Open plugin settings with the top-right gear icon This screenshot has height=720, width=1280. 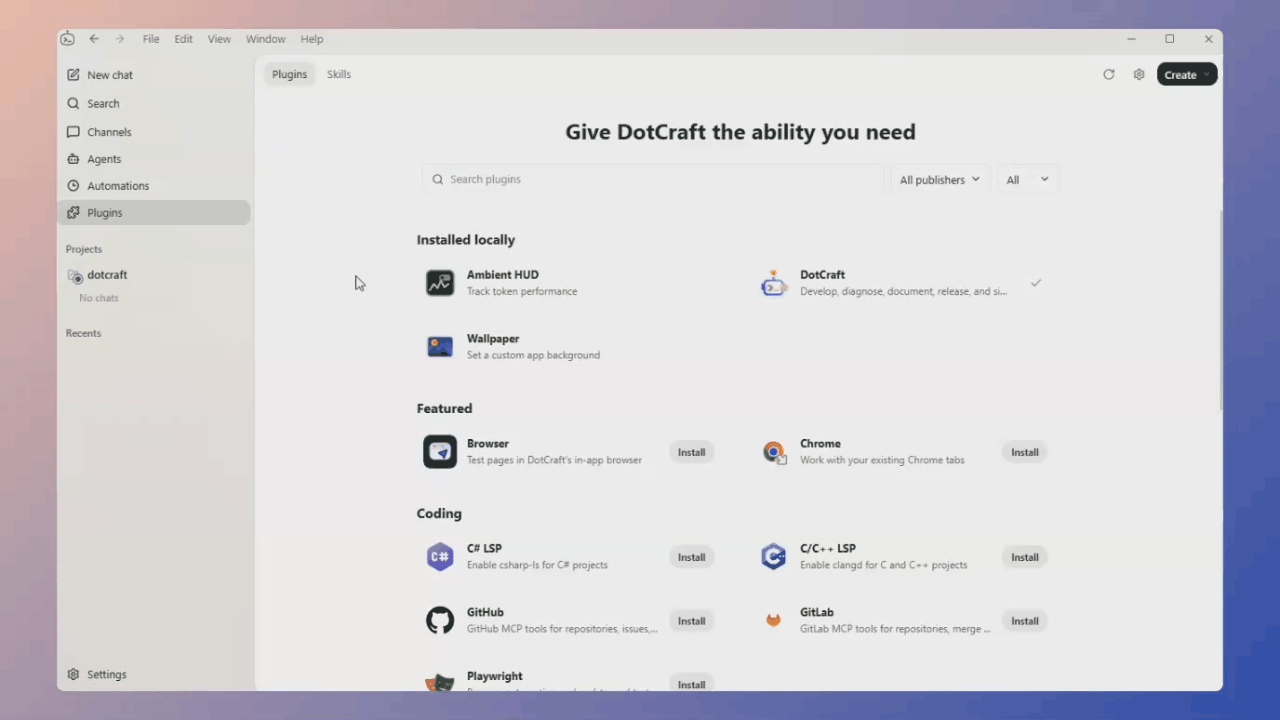1139,75
